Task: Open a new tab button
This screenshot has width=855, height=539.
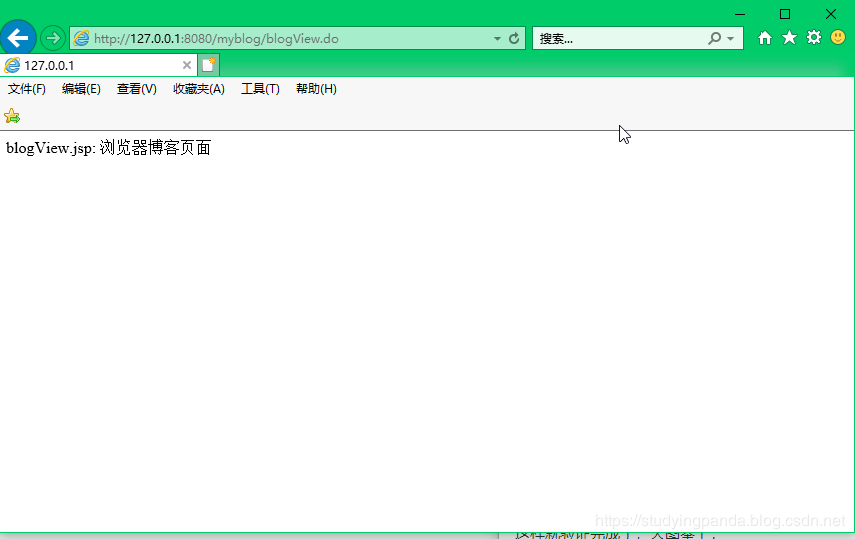Action: pyautogui.click(x=208, y=65)
